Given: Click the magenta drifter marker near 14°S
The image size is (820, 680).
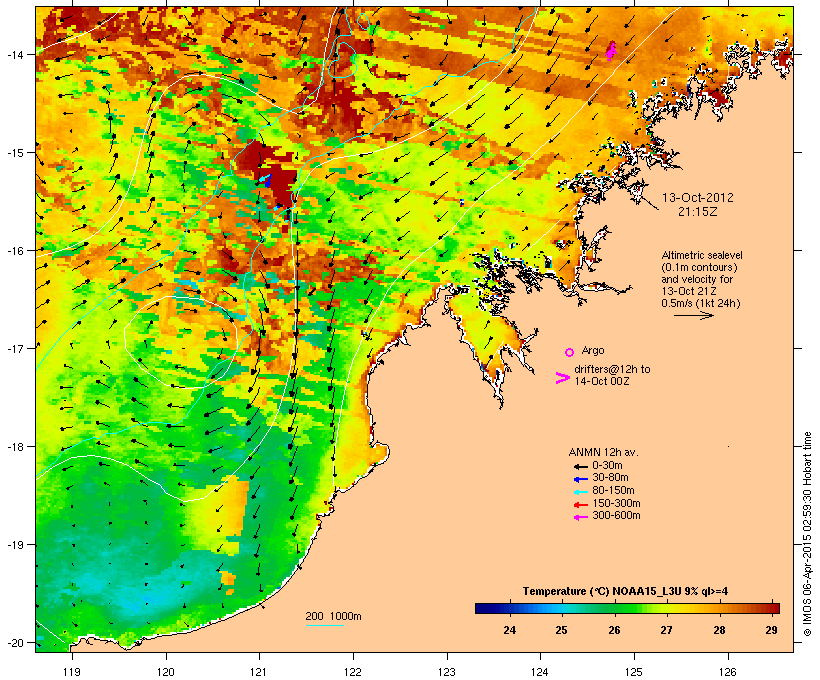Looking at the screenshot, I should (611, 51).
